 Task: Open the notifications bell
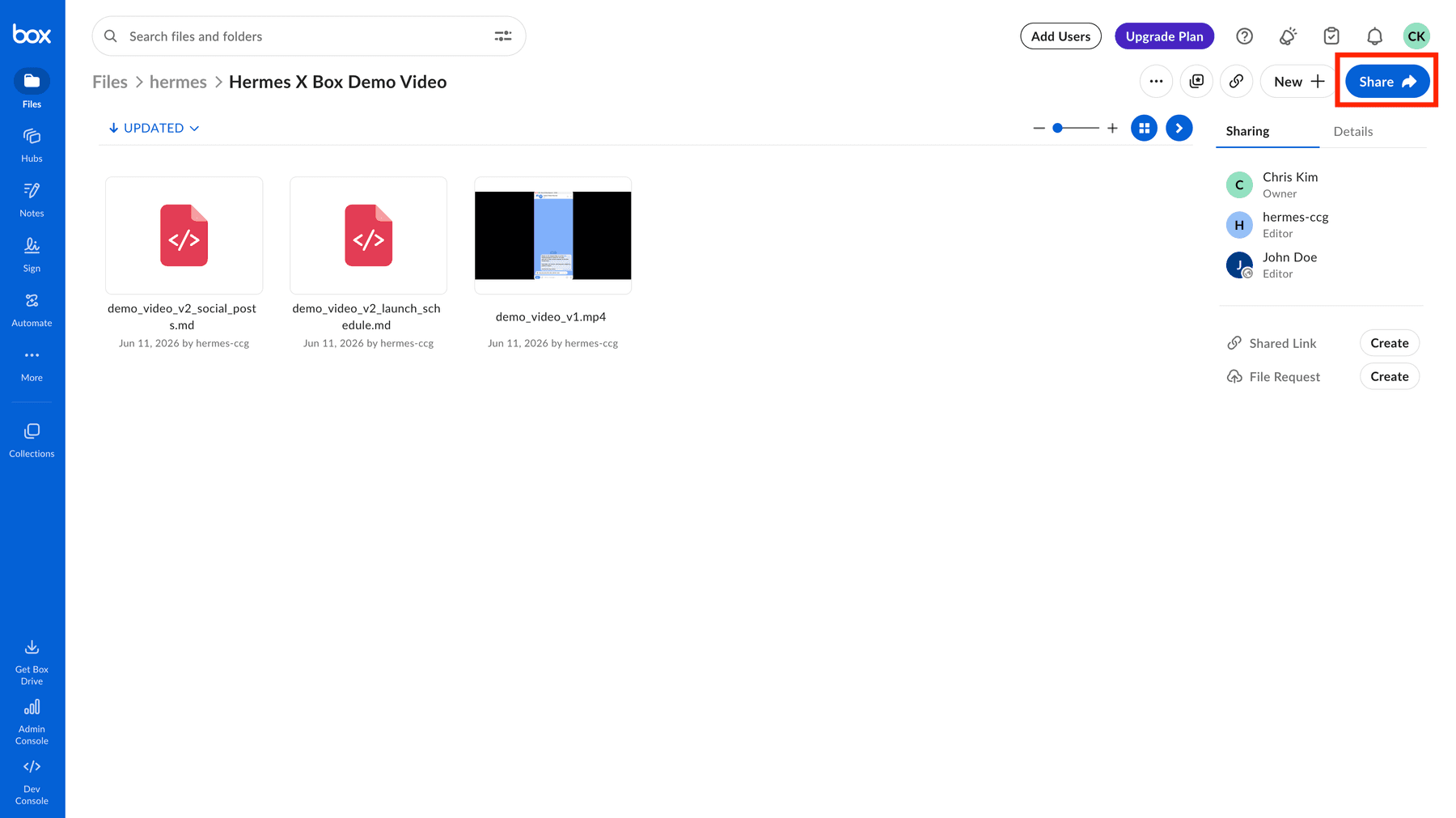[x=1374, y=36]
